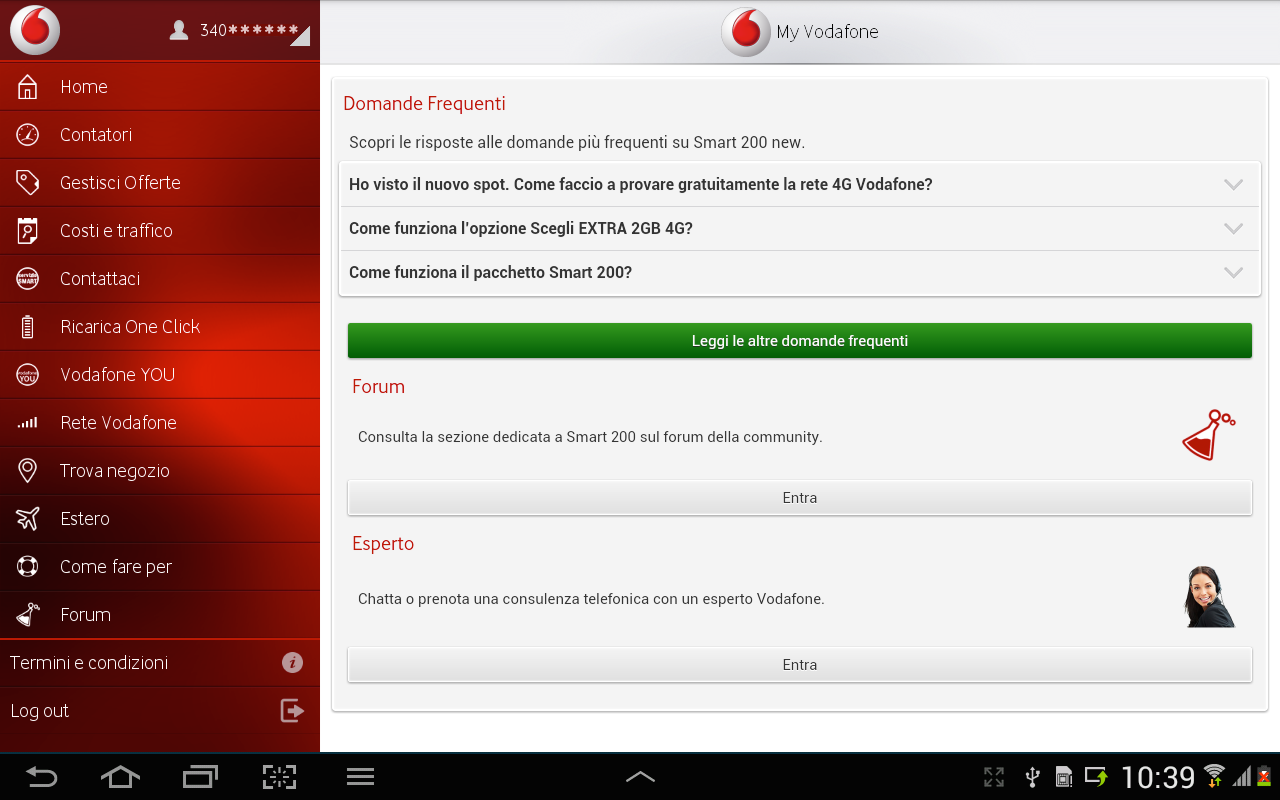Screen dimensions: 1280x800
Task: Tap the up chevron in the navigation bar
Action: click(x=640, y=776)
